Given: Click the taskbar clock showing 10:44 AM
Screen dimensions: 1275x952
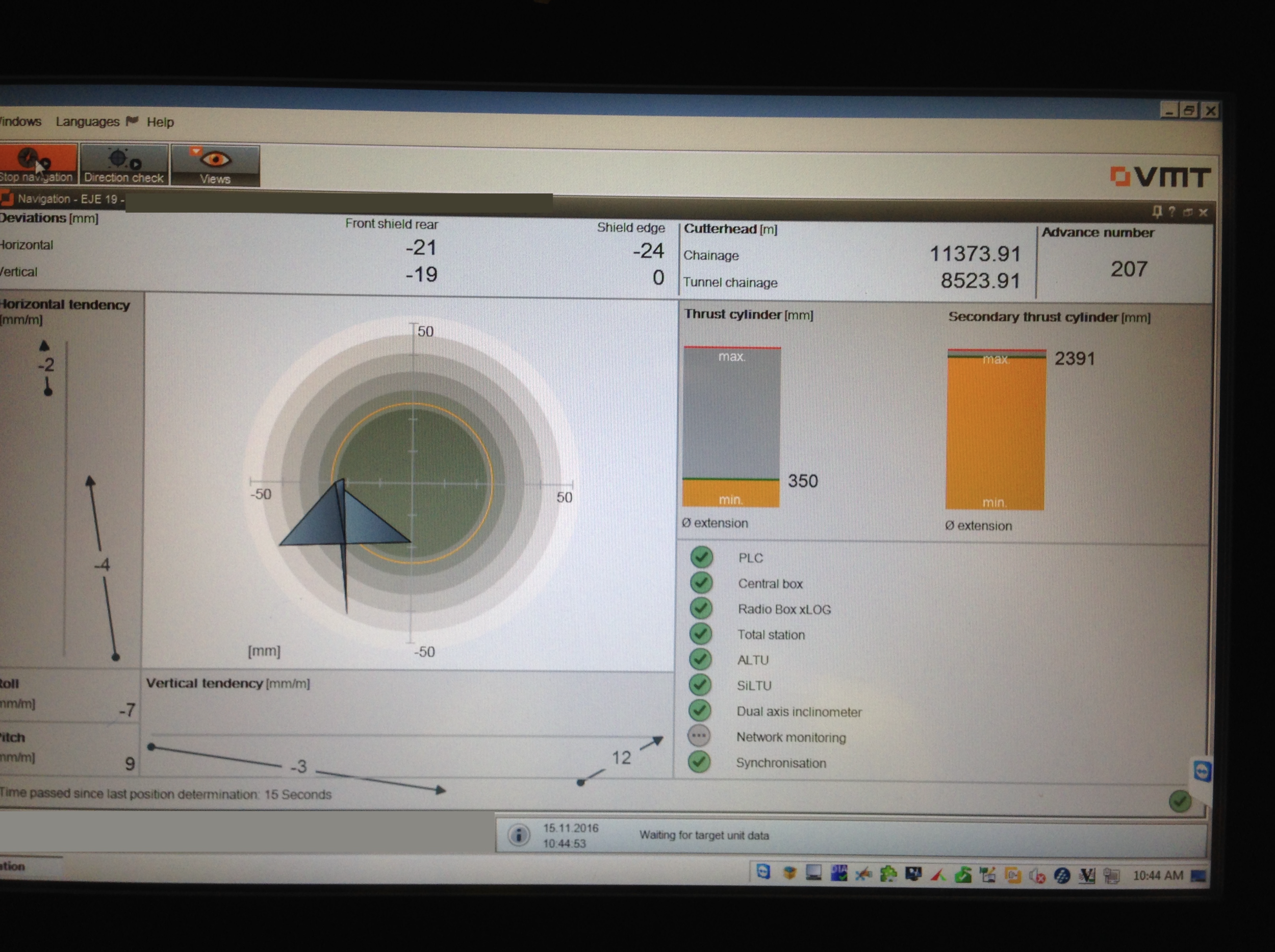Looking at the screenshot, I should pos(1157,876).
